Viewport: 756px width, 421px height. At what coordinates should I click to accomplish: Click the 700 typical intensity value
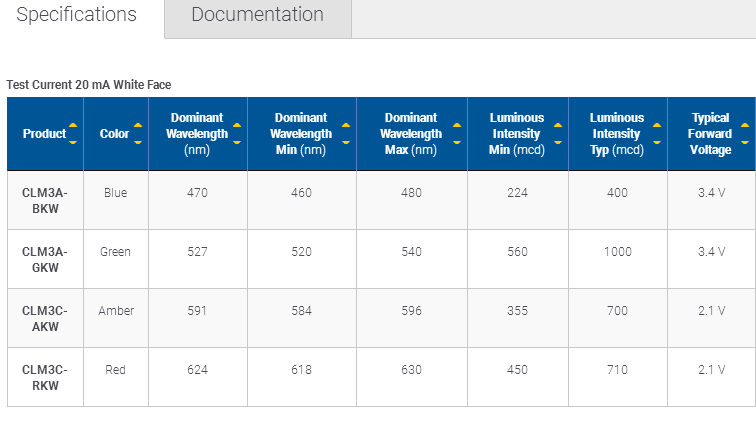(617, 311)
